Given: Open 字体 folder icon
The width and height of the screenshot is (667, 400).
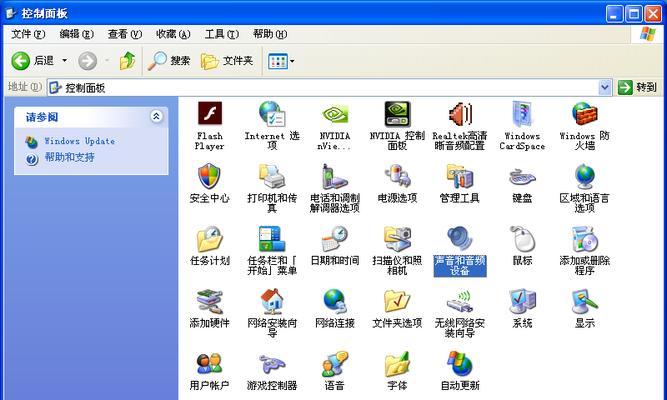Looking at the screenshot, I should pyautogui.click(x=397, y=364).
